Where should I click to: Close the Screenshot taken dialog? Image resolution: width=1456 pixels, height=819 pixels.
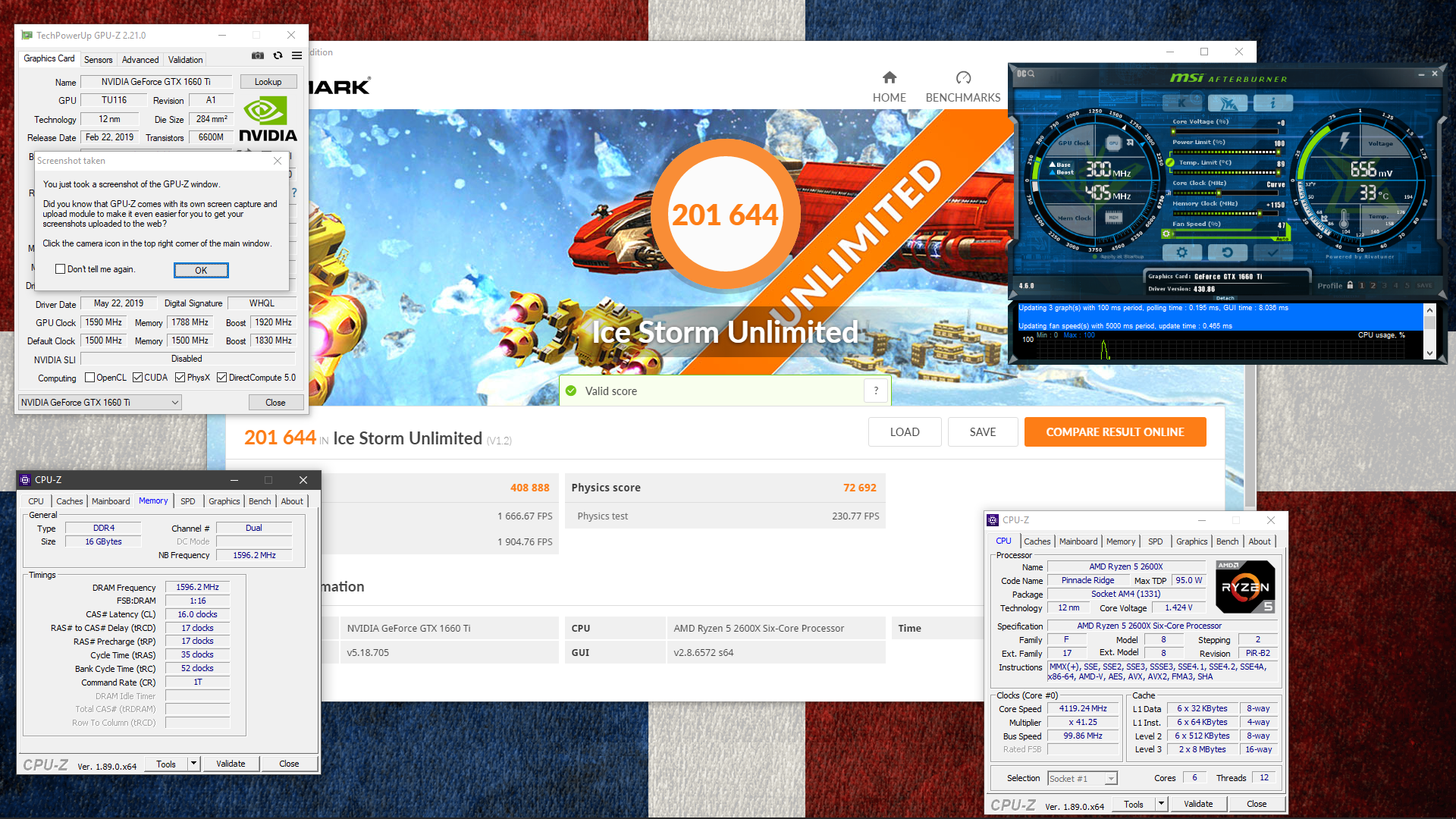[278, 161]
